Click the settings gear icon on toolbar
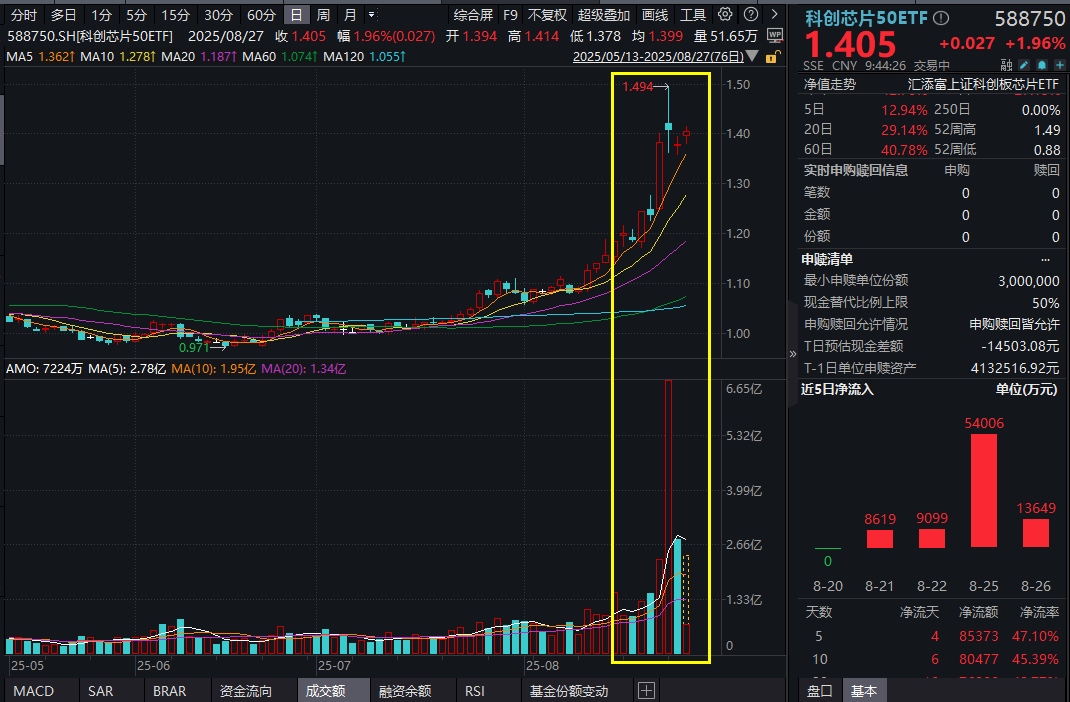 coord(723,14)
